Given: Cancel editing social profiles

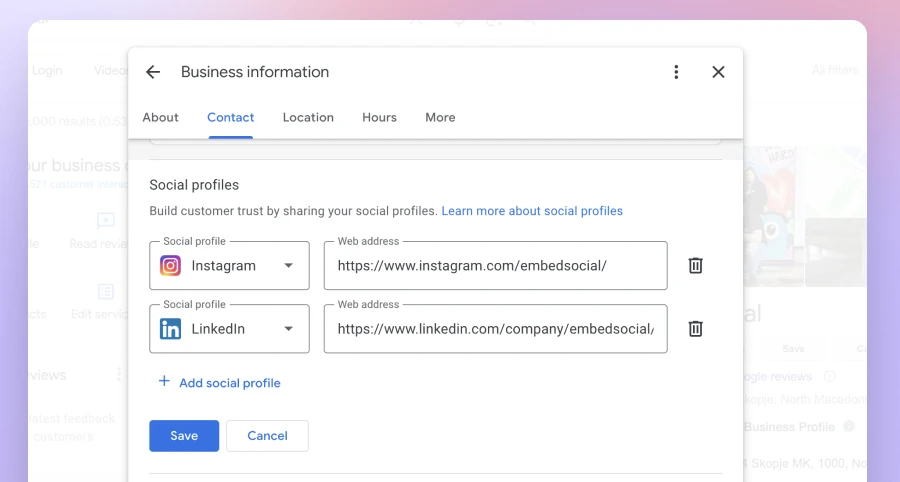Looking at the screenshot, I should 267,436.
